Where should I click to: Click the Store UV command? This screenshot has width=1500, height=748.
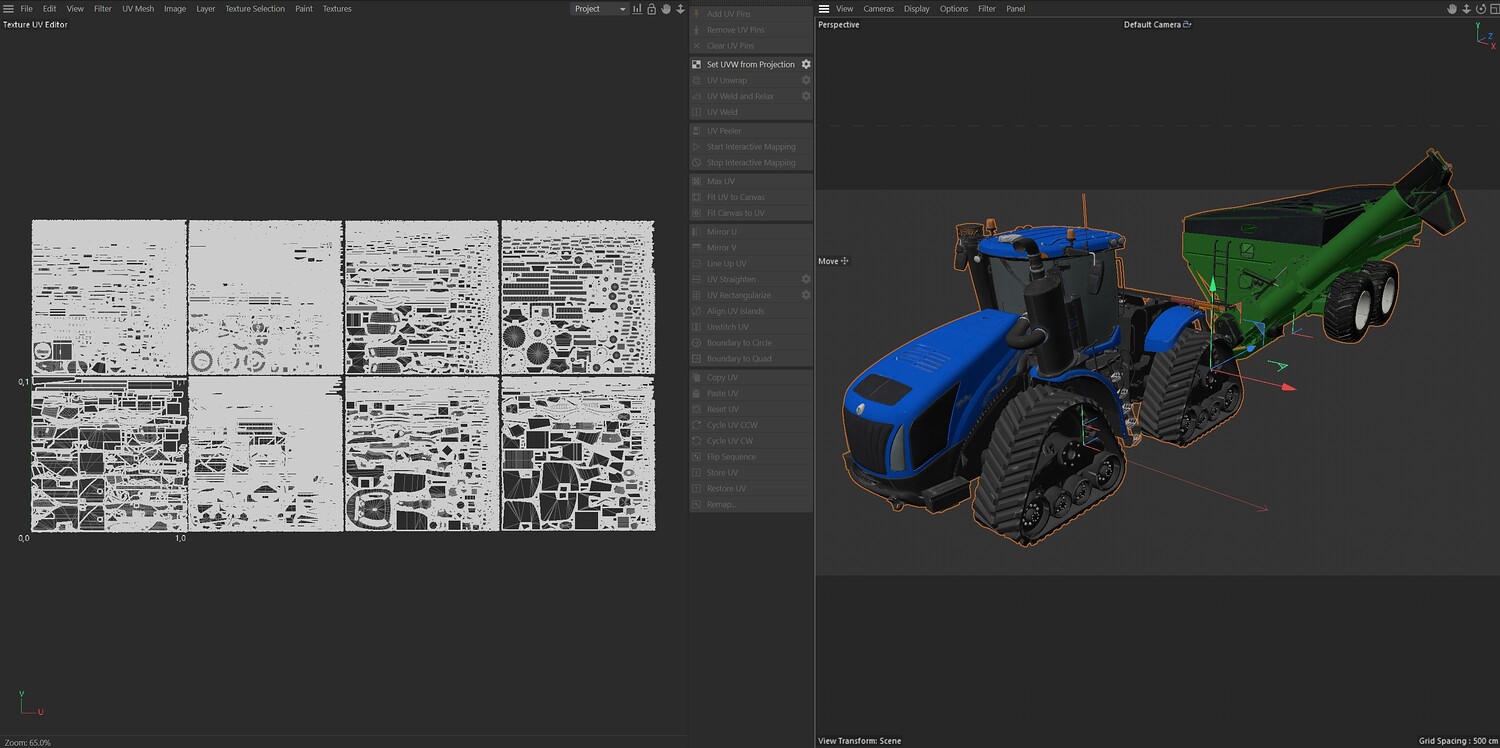click(x=722, y=473)
